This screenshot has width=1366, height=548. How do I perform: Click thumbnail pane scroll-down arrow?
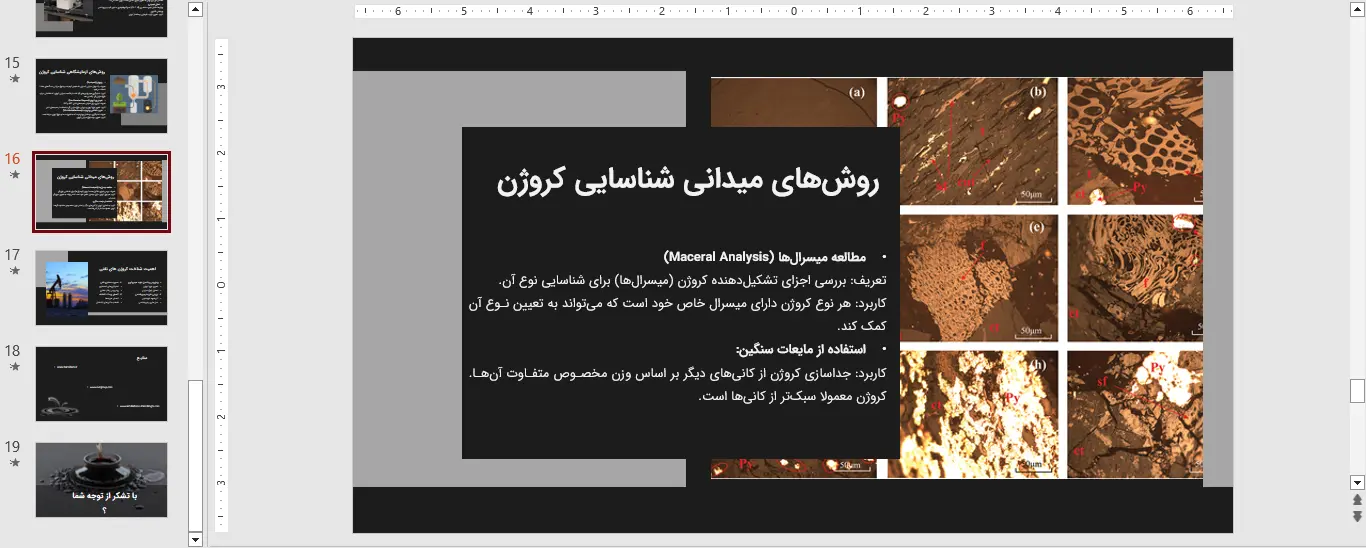pos(195,539)
